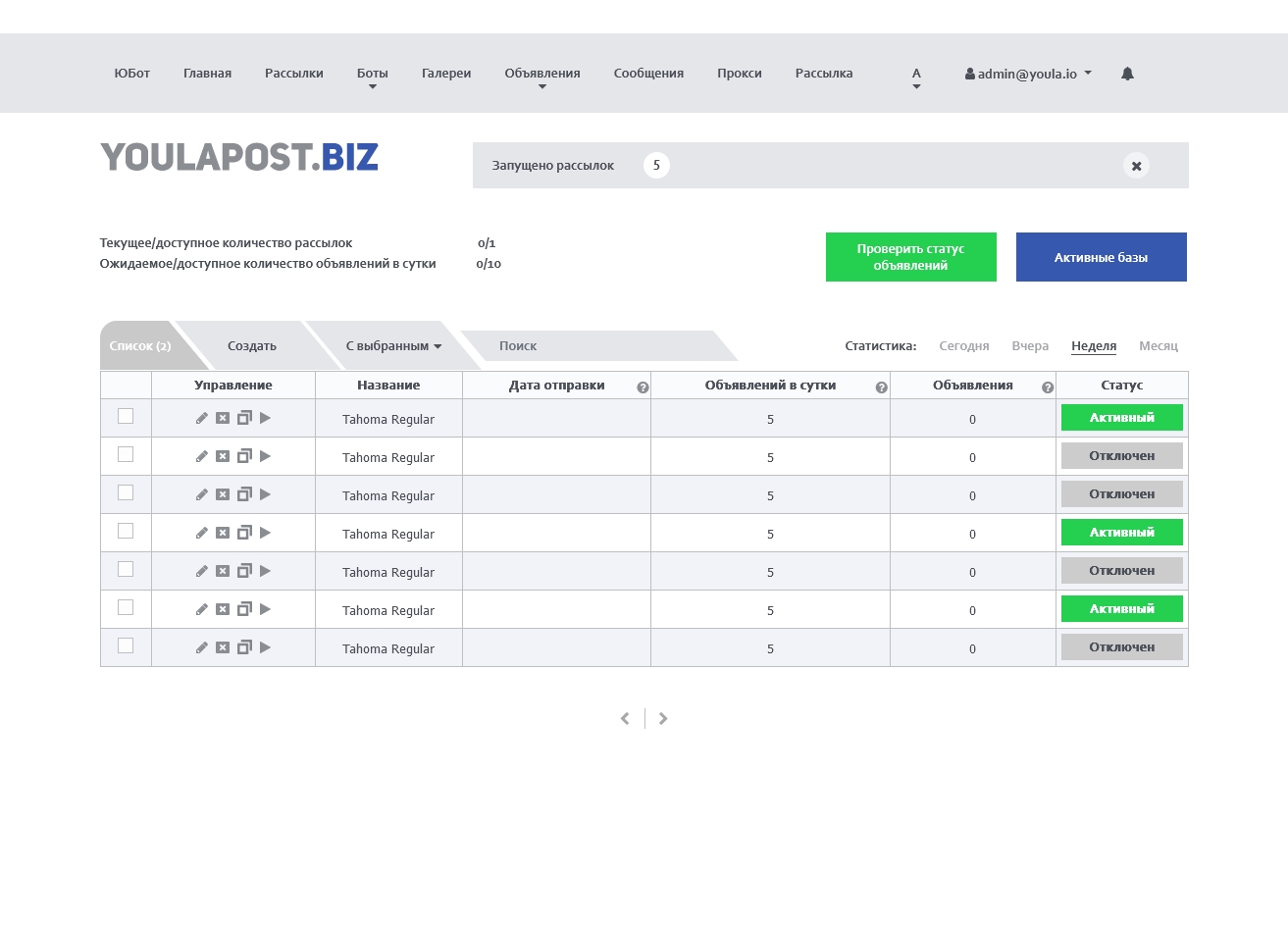1288x928 pixels.
Task: Delete the second row mailing
Action: click(223, 456)
